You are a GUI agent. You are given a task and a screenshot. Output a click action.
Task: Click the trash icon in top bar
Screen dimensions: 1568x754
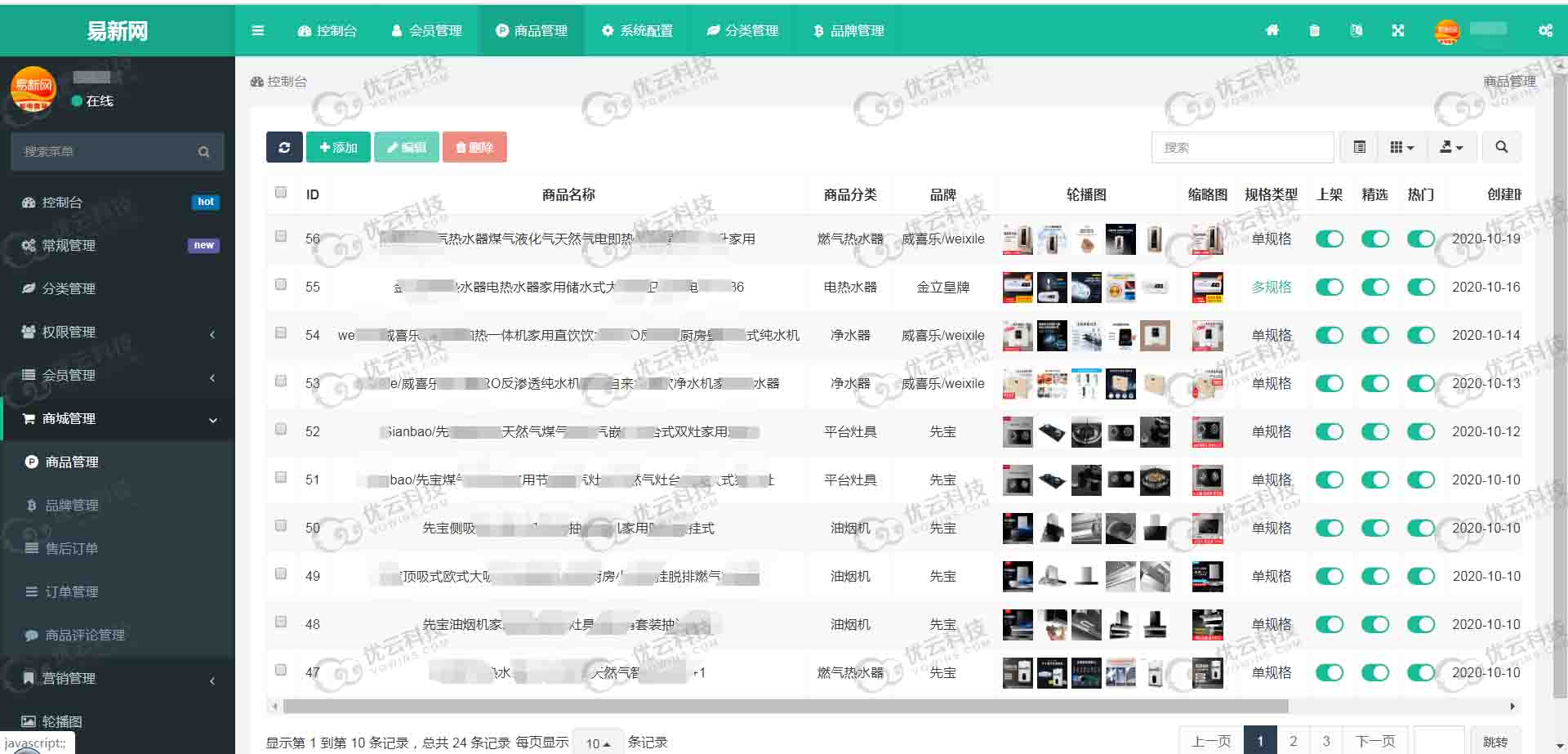pyautogui.click(x=1314, y=30)
